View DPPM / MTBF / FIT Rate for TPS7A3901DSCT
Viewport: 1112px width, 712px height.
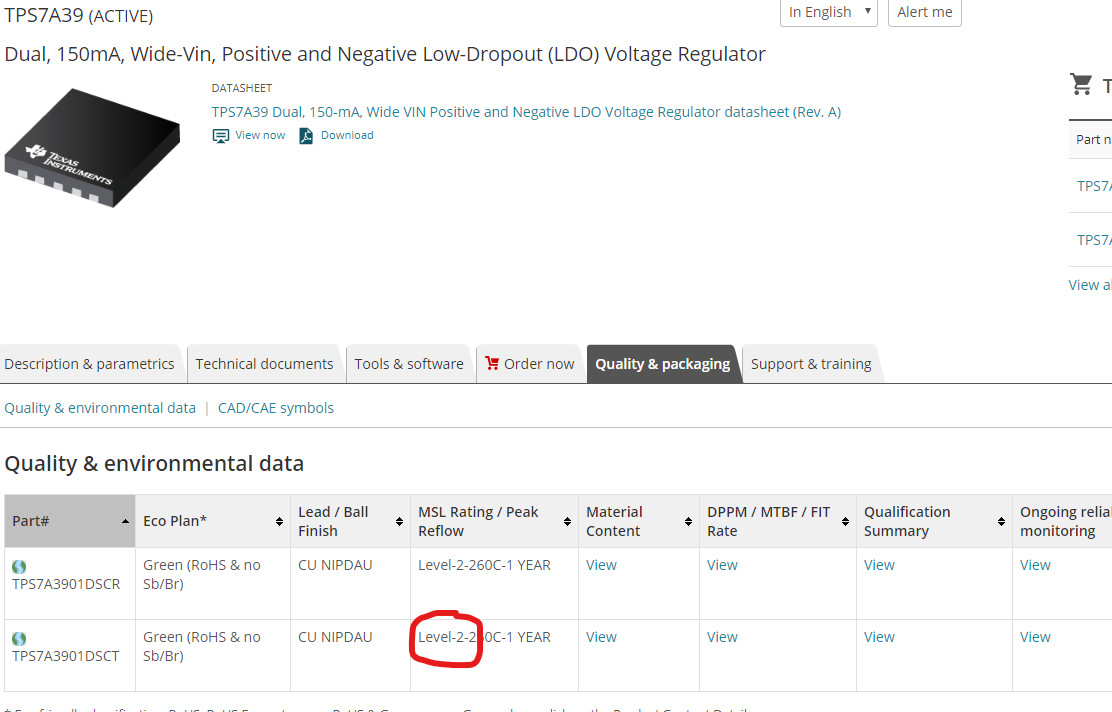[x=722, y=638]
